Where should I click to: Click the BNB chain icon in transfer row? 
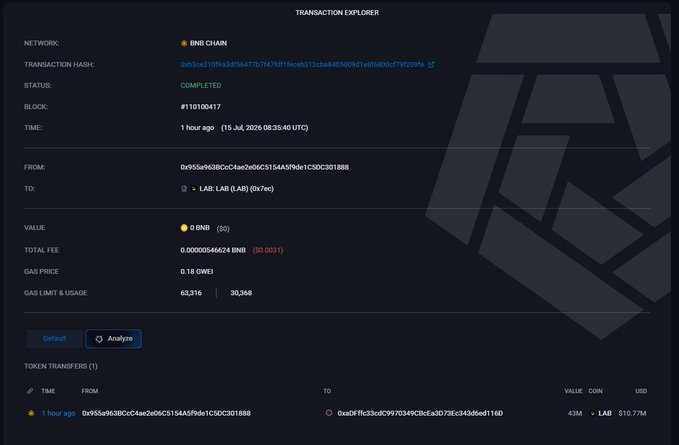tap(31, 413)
